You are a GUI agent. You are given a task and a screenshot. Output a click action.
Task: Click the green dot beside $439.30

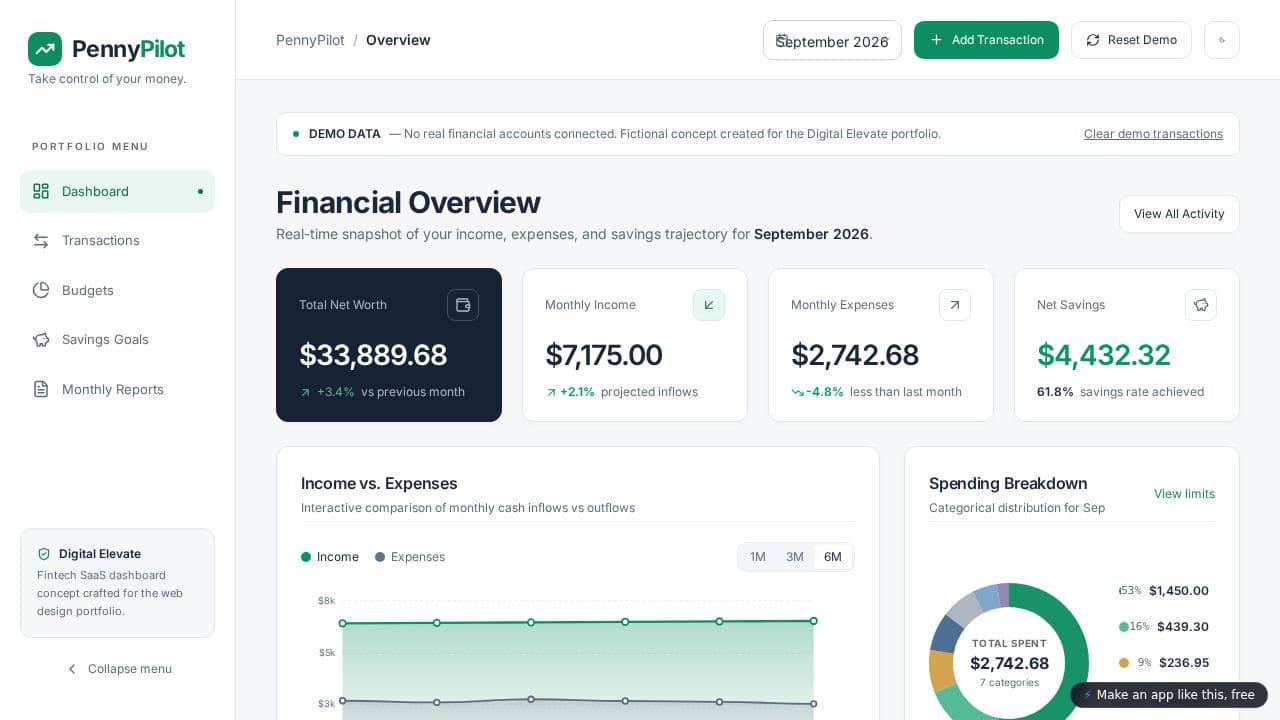(x=1124, y=627)
